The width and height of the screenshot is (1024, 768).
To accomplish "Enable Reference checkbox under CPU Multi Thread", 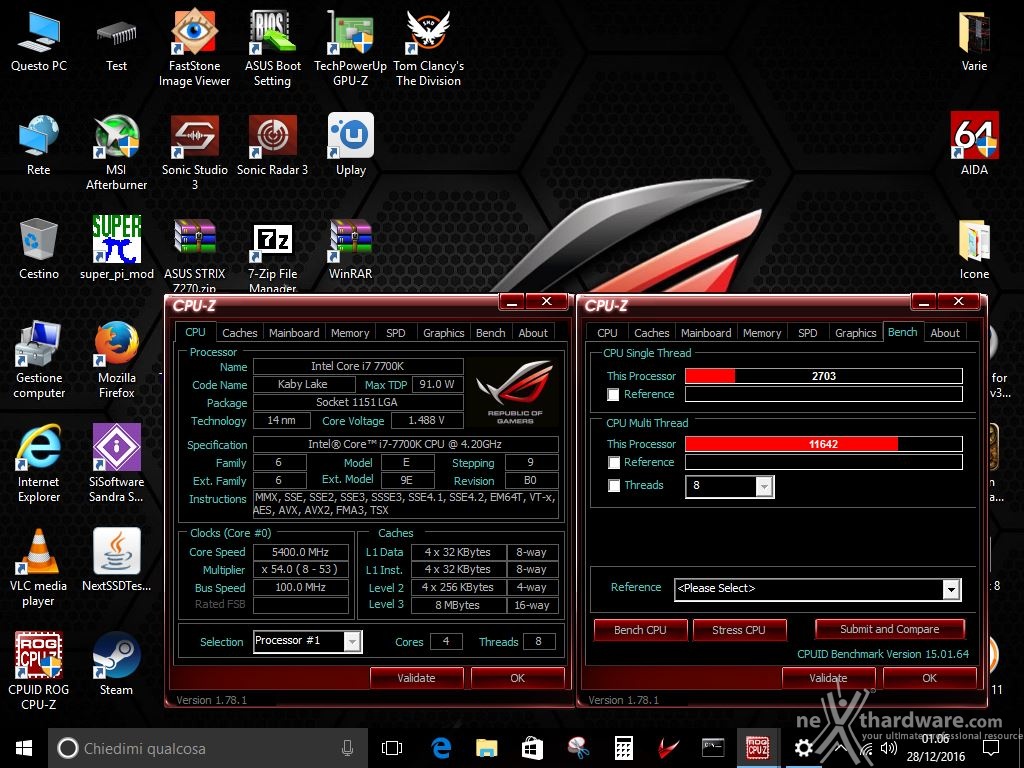I will (x=613, y=462).
